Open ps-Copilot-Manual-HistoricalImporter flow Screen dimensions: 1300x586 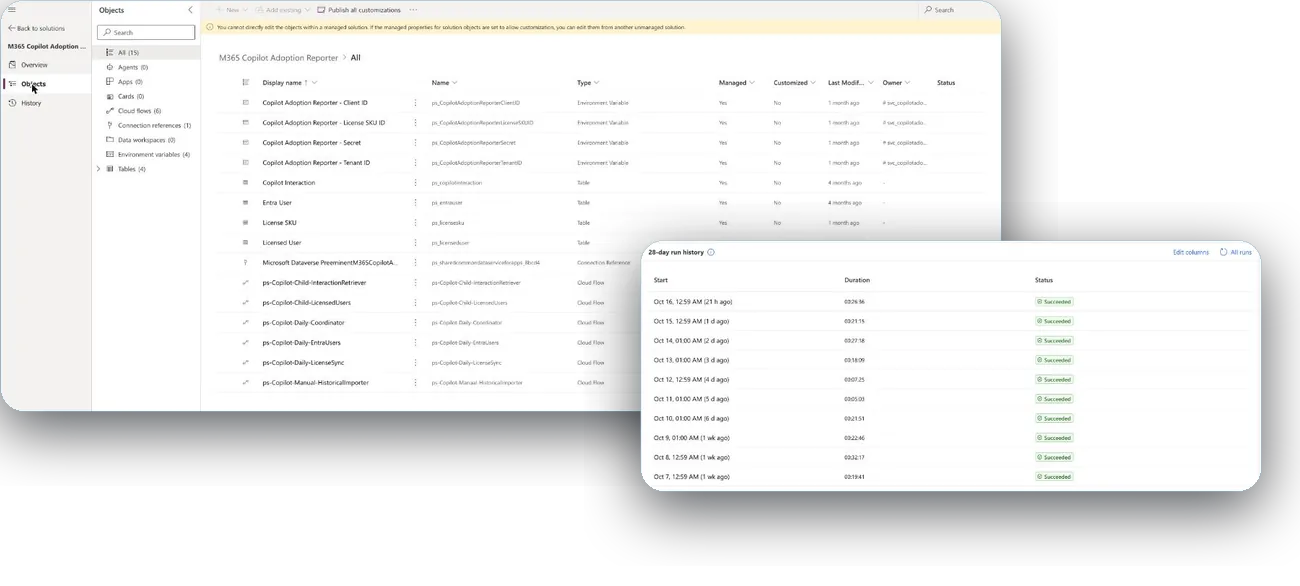click(315, 383)
